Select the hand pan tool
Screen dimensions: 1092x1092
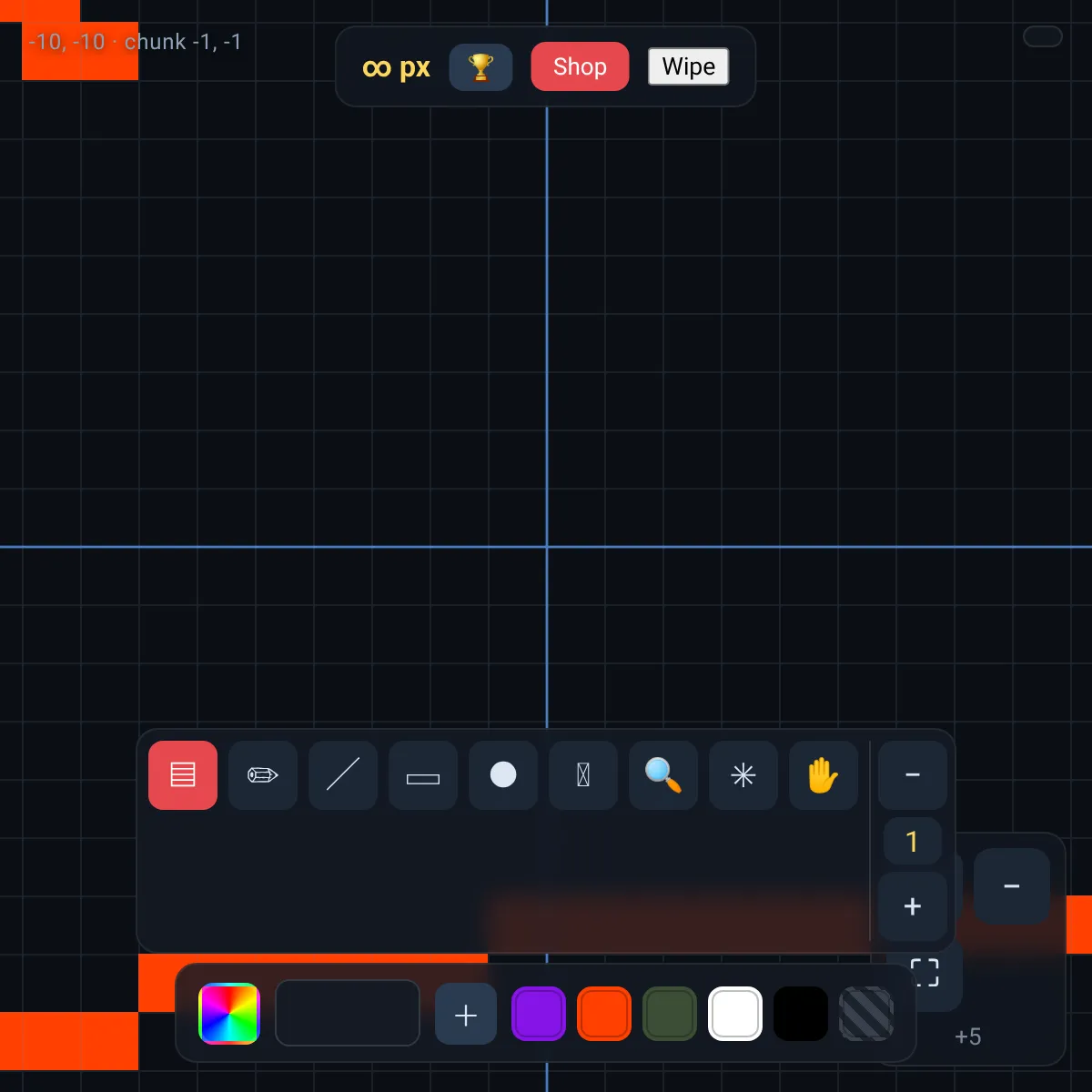[x=824, y=775]
